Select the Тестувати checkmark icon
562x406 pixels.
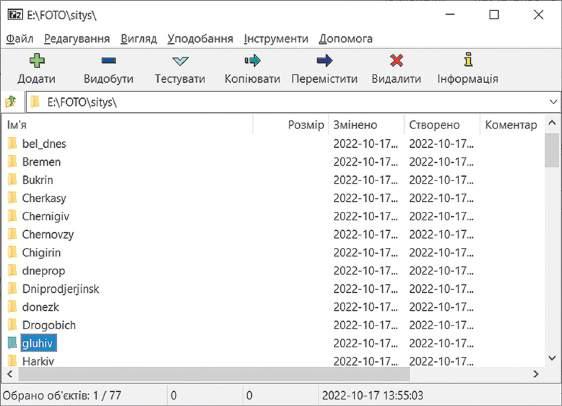click(180, 61)
